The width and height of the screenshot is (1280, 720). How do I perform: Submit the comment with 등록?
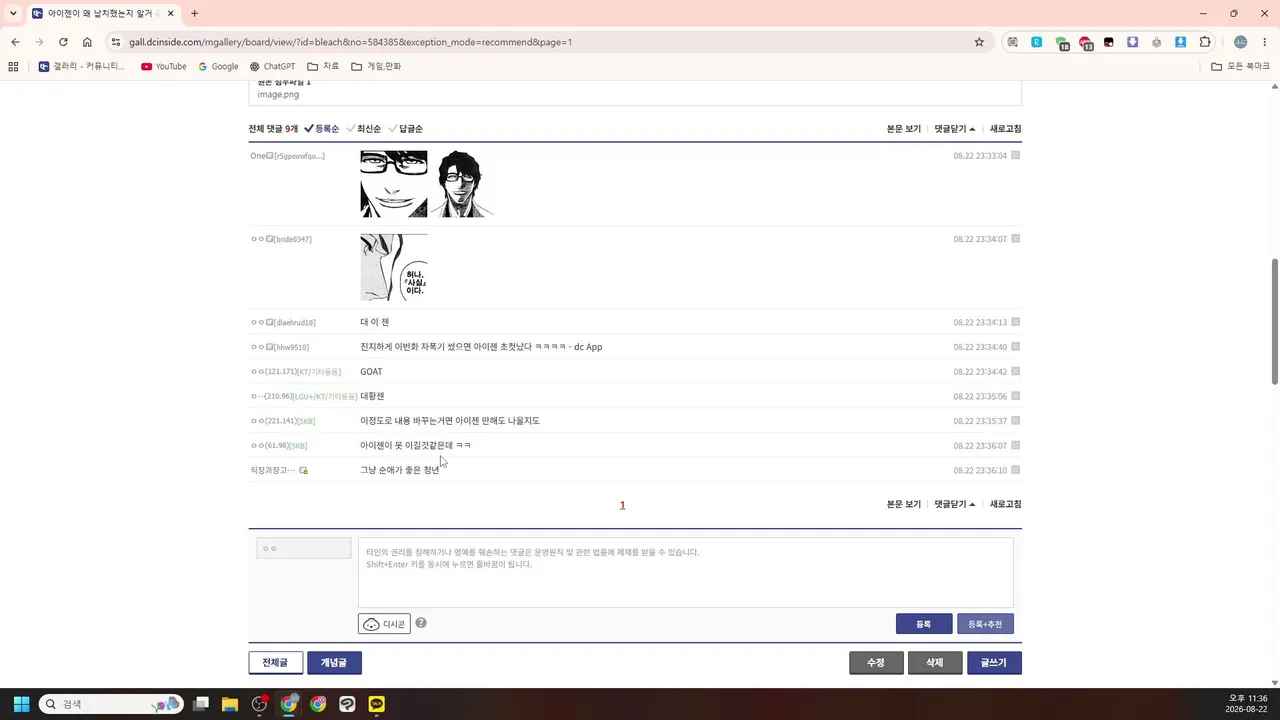pyautogui.click(x=924, y=624)
